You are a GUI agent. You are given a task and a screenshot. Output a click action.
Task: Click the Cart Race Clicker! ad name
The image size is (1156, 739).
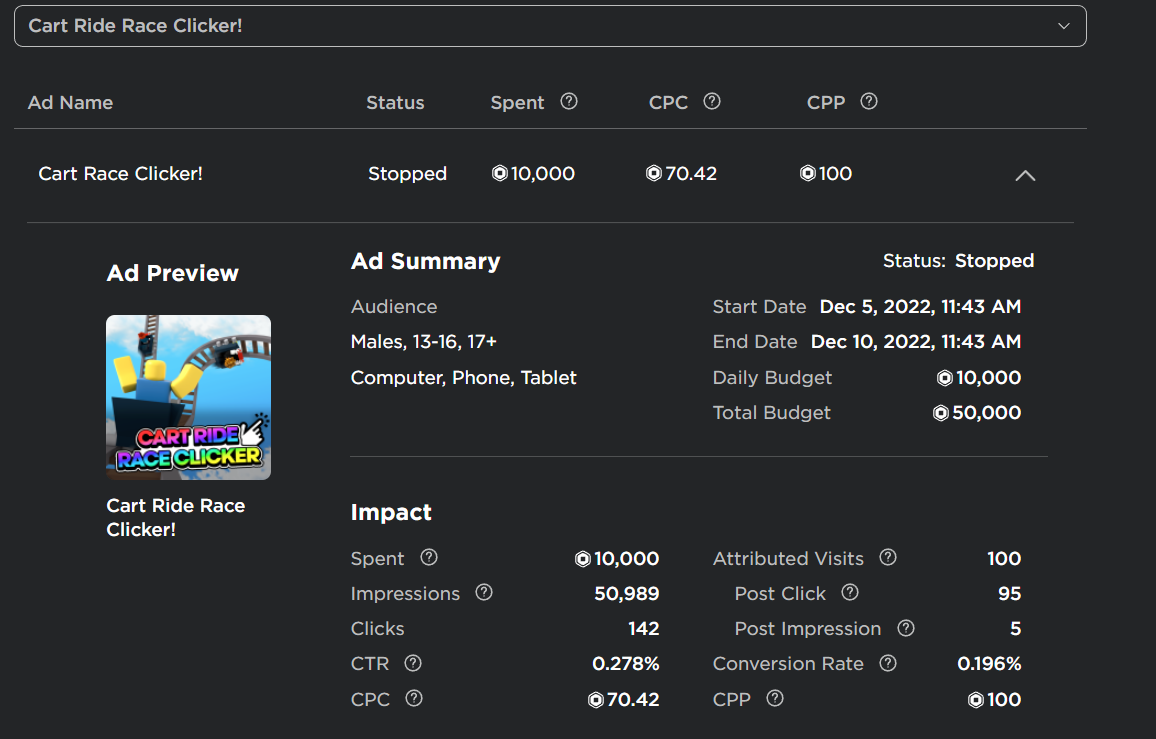[121, 173]
